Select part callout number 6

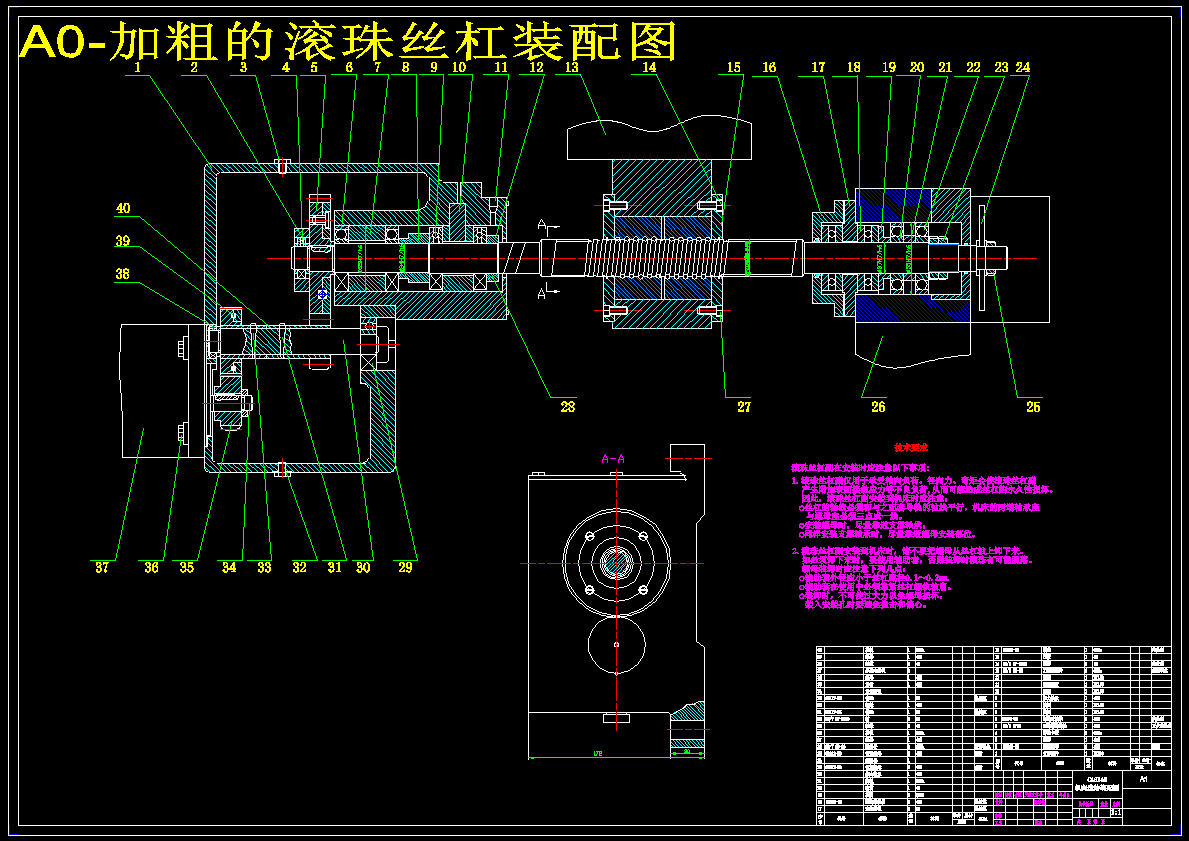[x=349, y=67]
